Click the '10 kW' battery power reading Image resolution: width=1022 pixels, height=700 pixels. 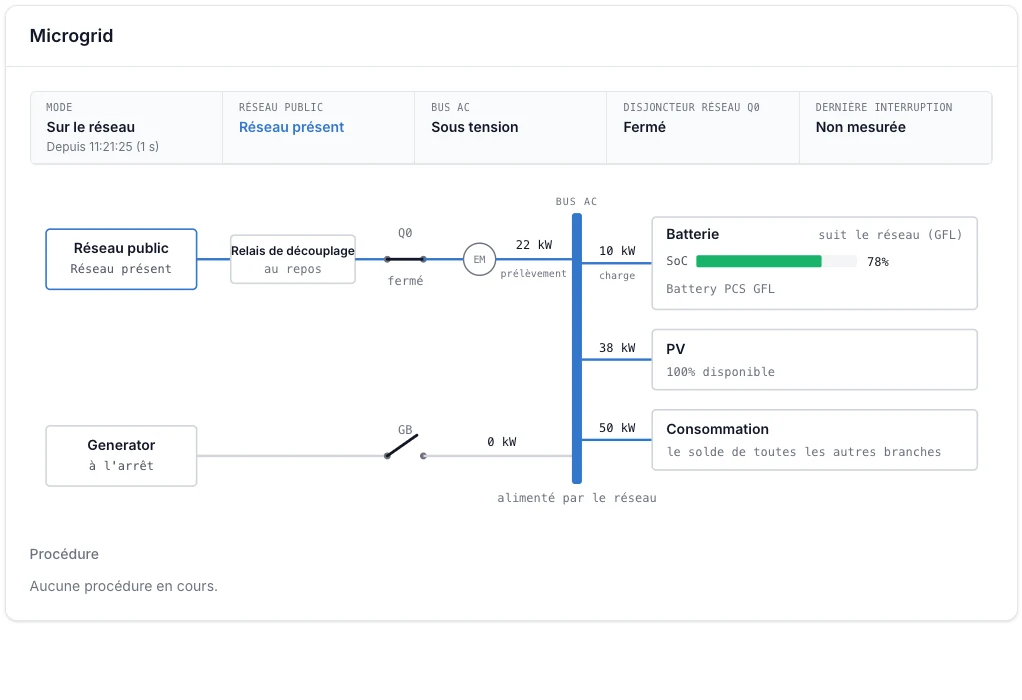(617, 251)
